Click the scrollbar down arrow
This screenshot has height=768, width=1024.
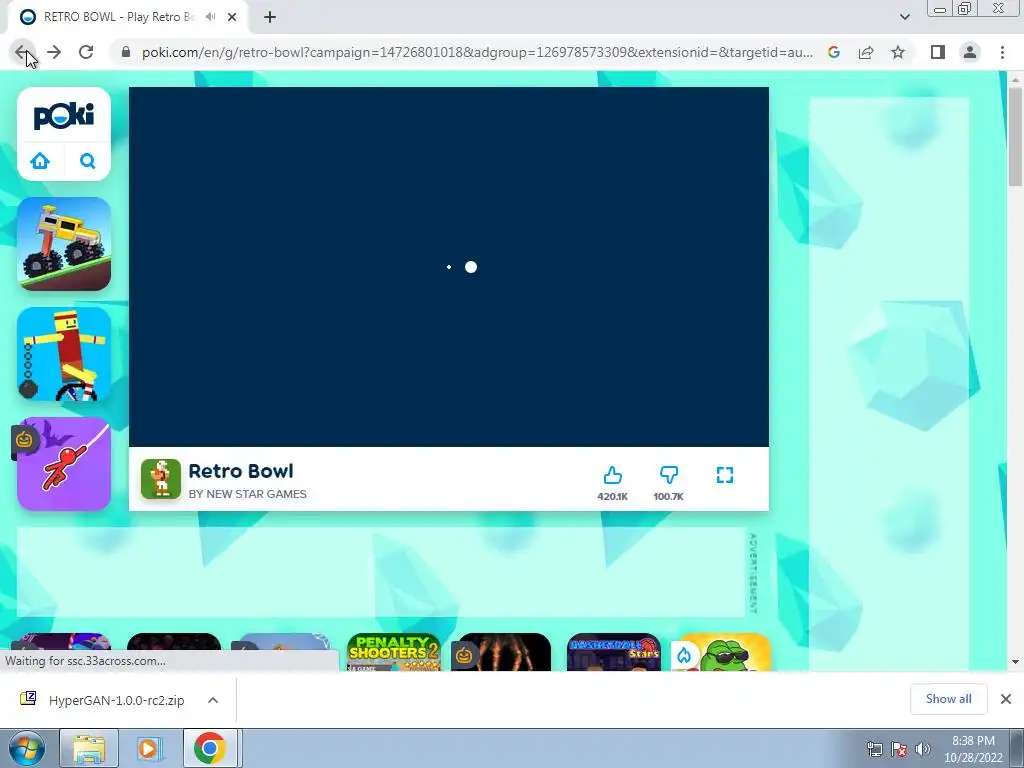click(x=1015, y=662)
